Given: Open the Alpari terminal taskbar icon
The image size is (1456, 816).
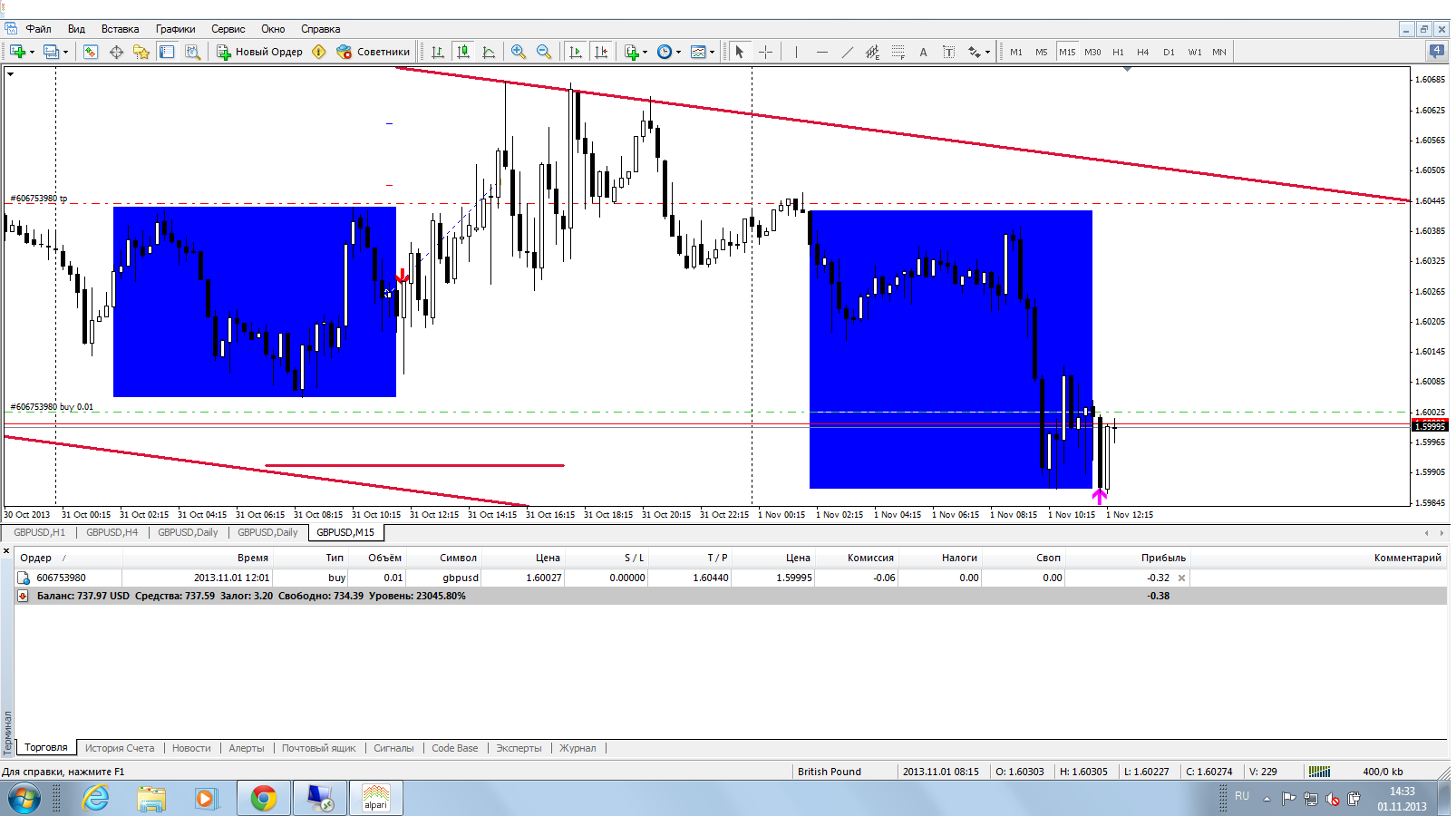Looking at the screenshot, I should (375, 798).
